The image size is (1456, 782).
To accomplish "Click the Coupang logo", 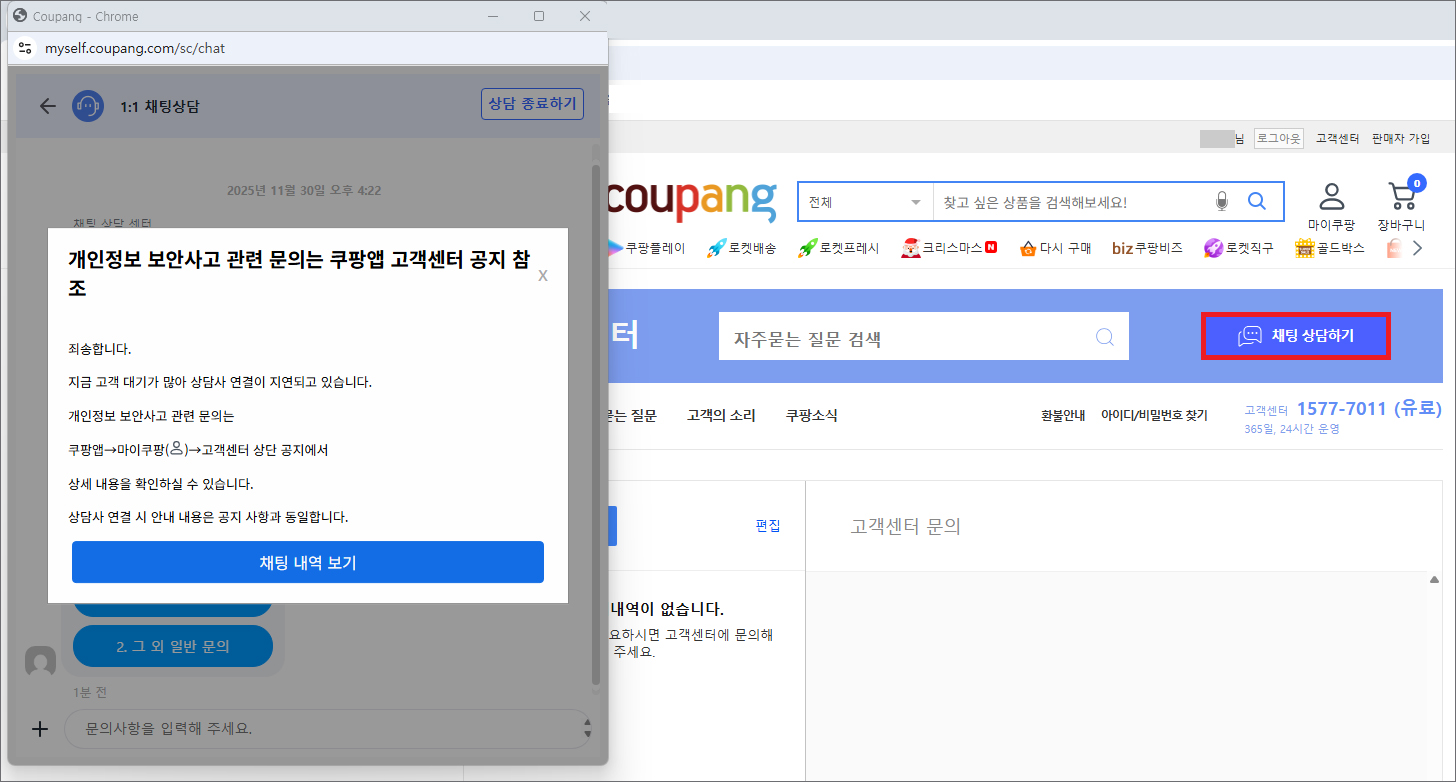I will pyautogui.click(x=691, y=201).
